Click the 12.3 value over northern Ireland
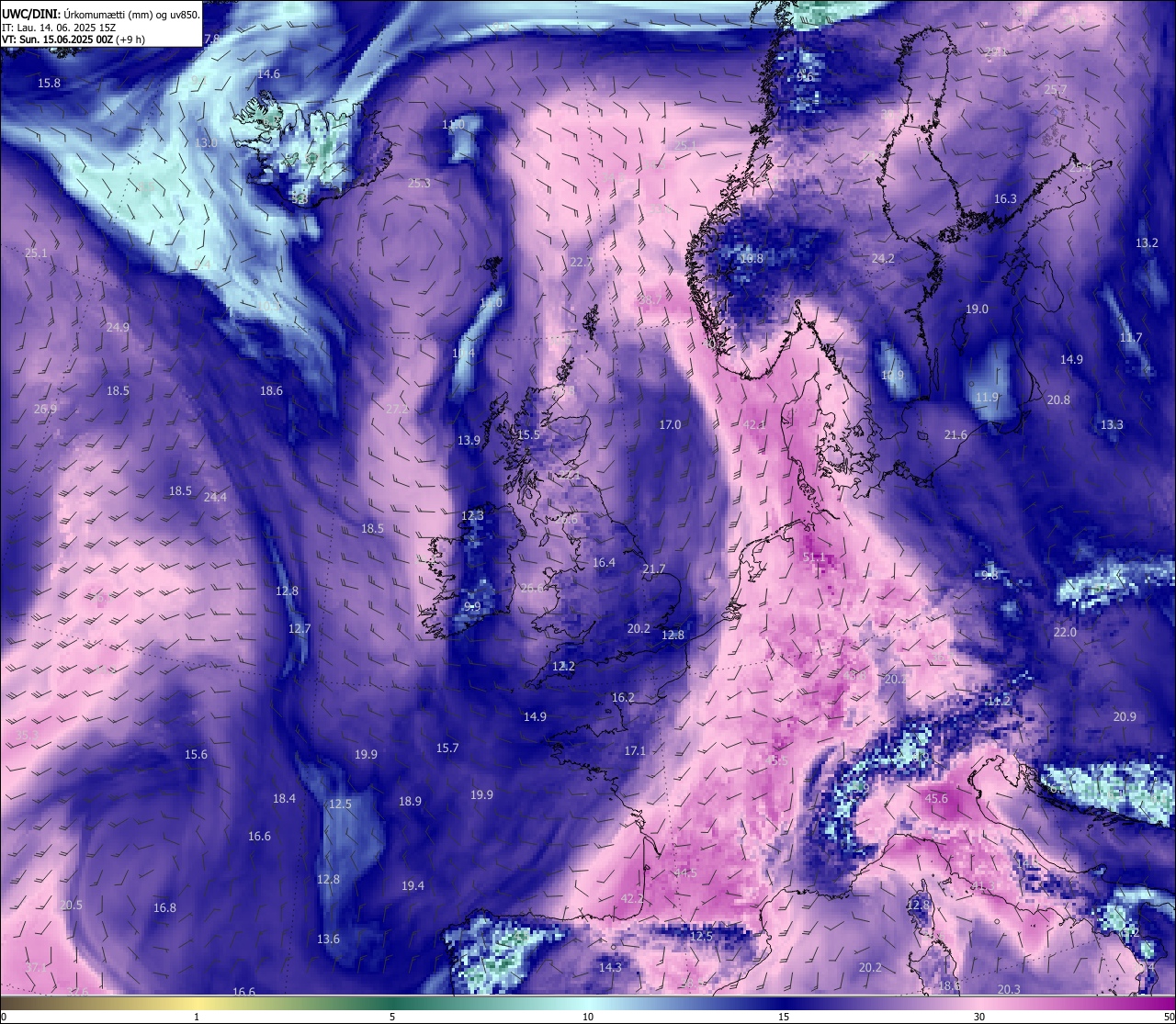 point(472,515)
